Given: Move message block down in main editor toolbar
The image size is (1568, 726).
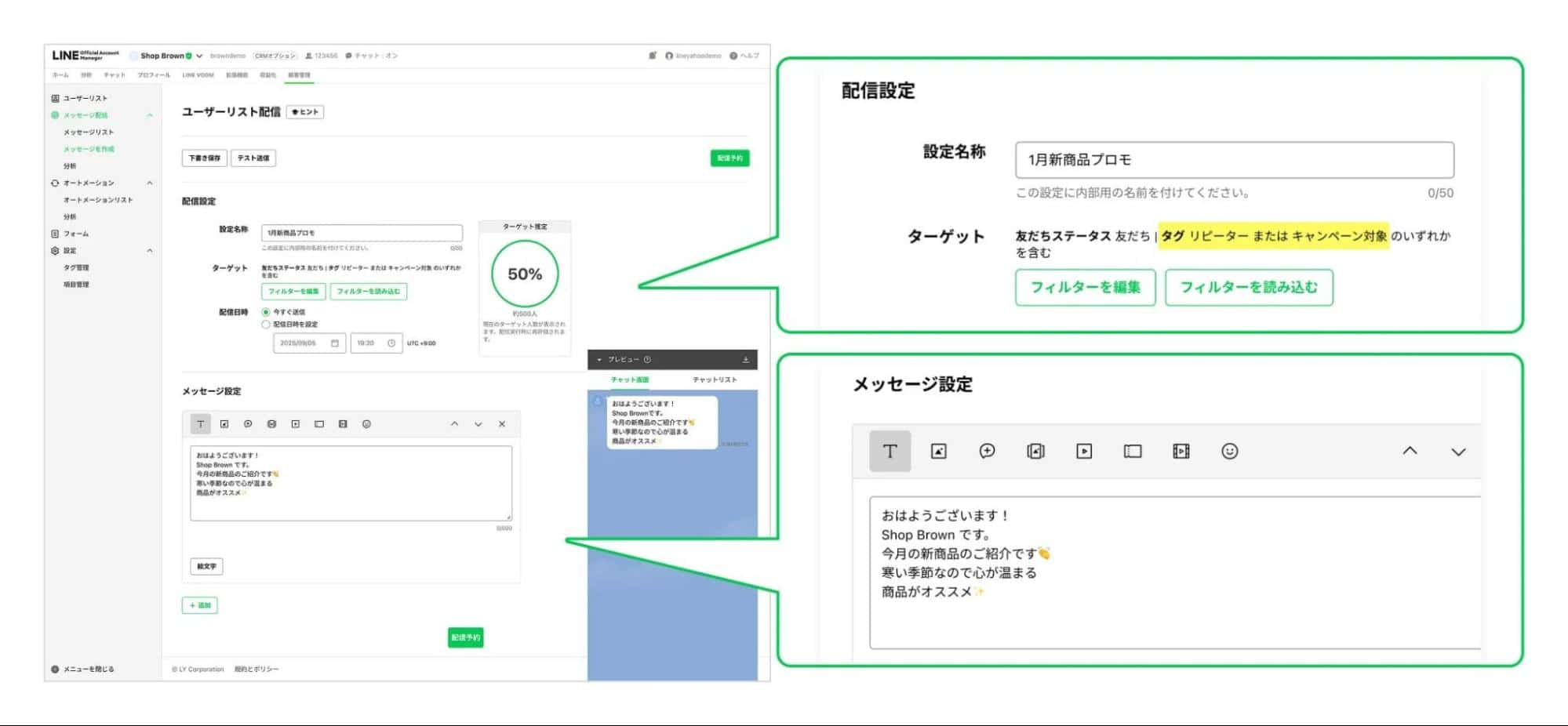Looking at the screenshot, I should pyautogui.click(x=478, y=424).
